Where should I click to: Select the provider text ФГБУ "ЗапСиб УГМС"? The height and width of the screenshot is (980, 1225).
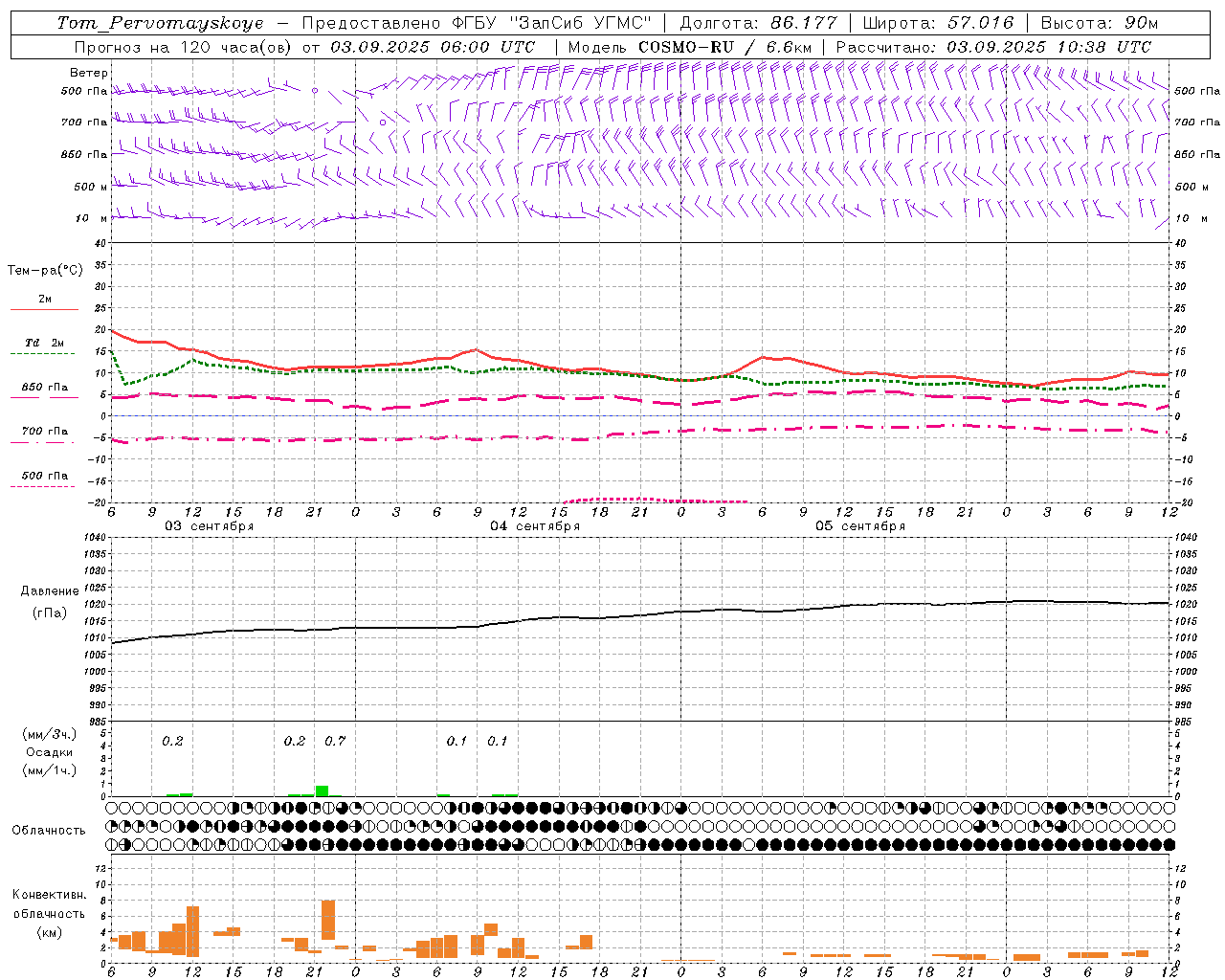[552, 23]
